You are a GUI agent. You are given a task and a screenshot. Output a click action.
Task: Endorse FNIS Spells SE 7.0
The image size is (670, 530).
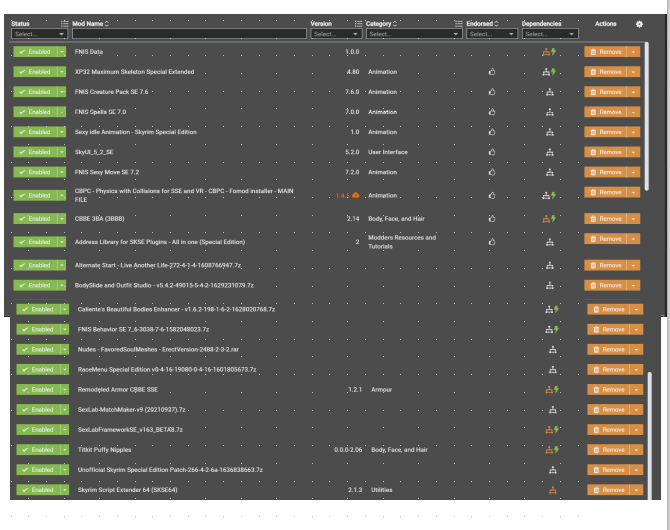coord(492,112)
